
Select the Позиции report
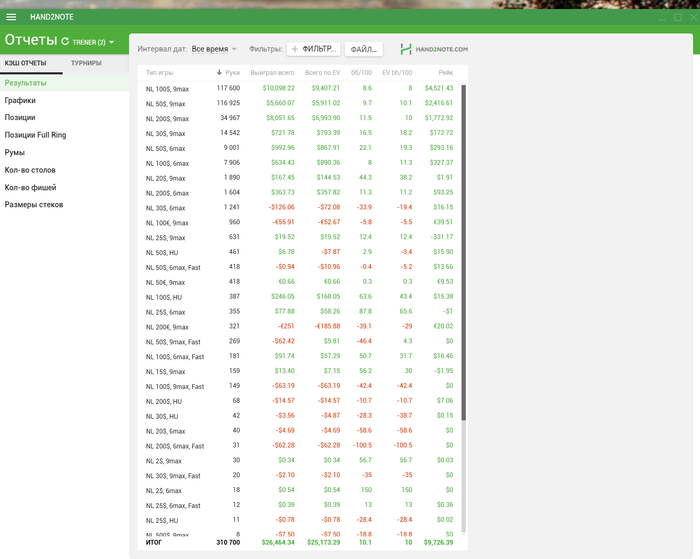point(64,117)
